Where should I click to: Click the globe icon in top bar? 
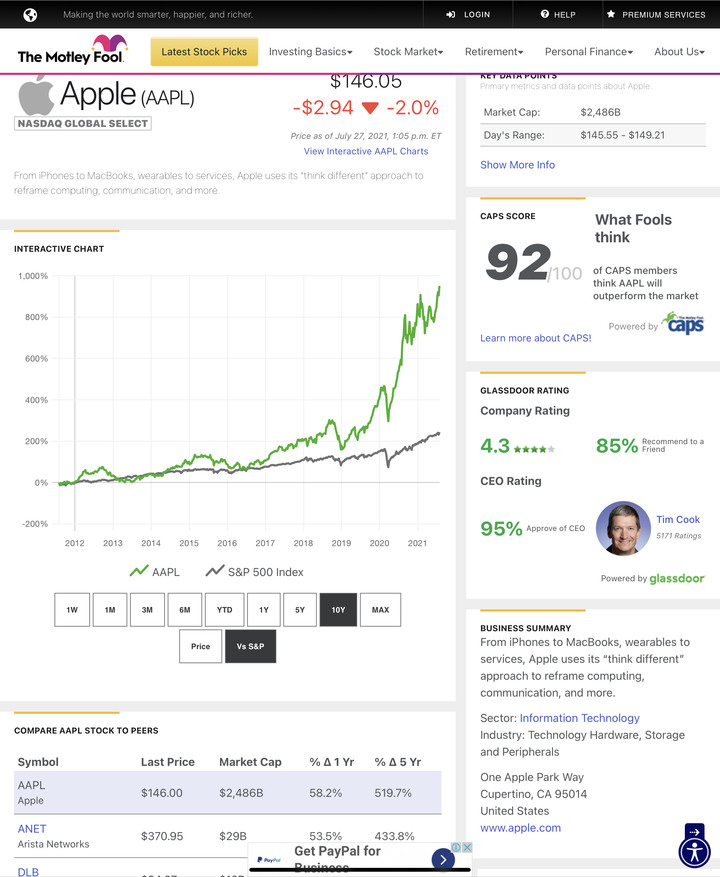tap(30, 15)
